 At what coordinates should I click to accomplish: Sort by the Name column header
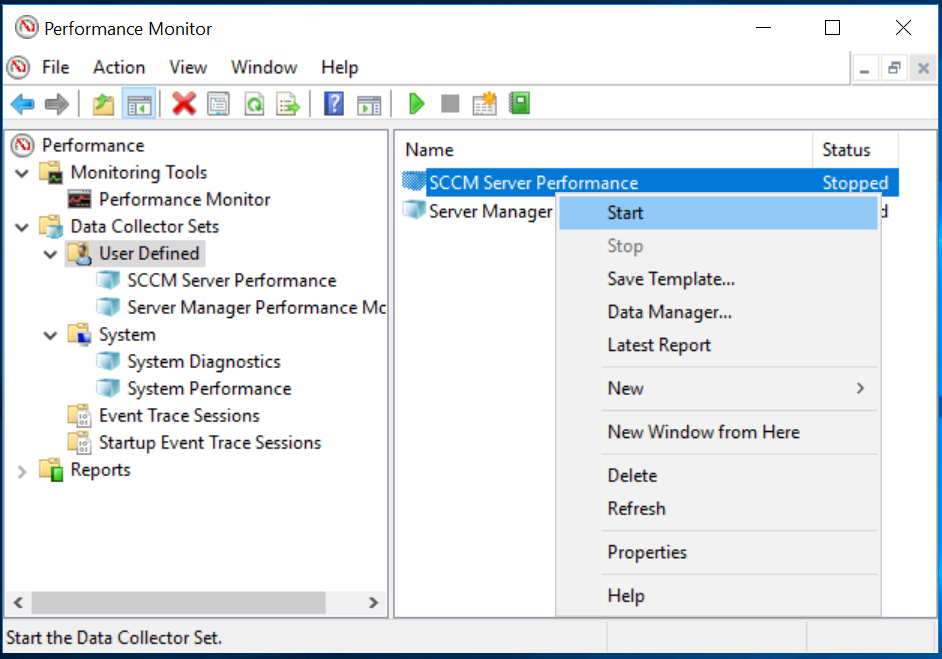(x=604, y=150)
